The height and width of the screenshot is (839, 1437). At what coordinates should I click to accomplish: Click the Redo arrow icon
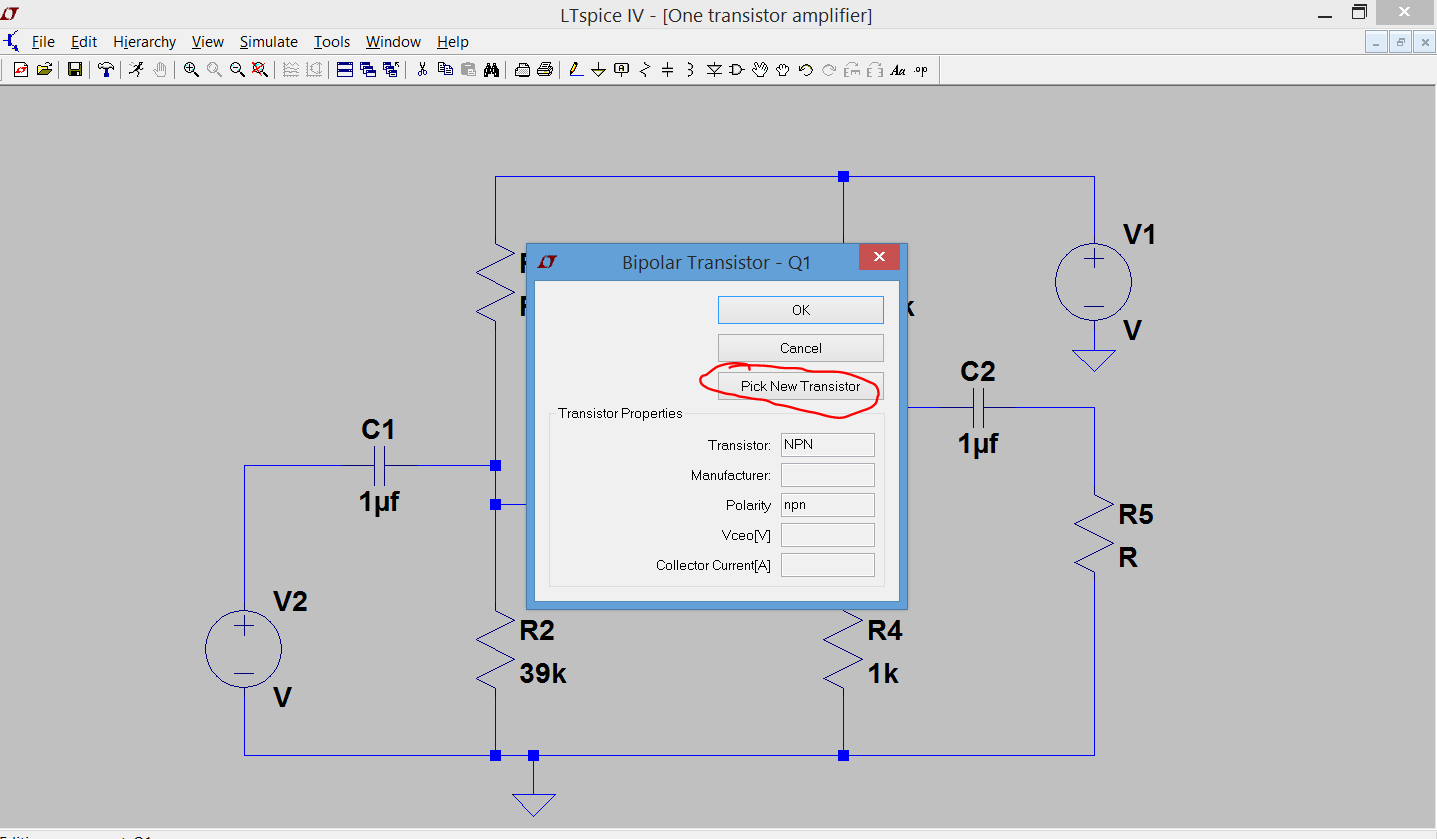coord(829,70)
